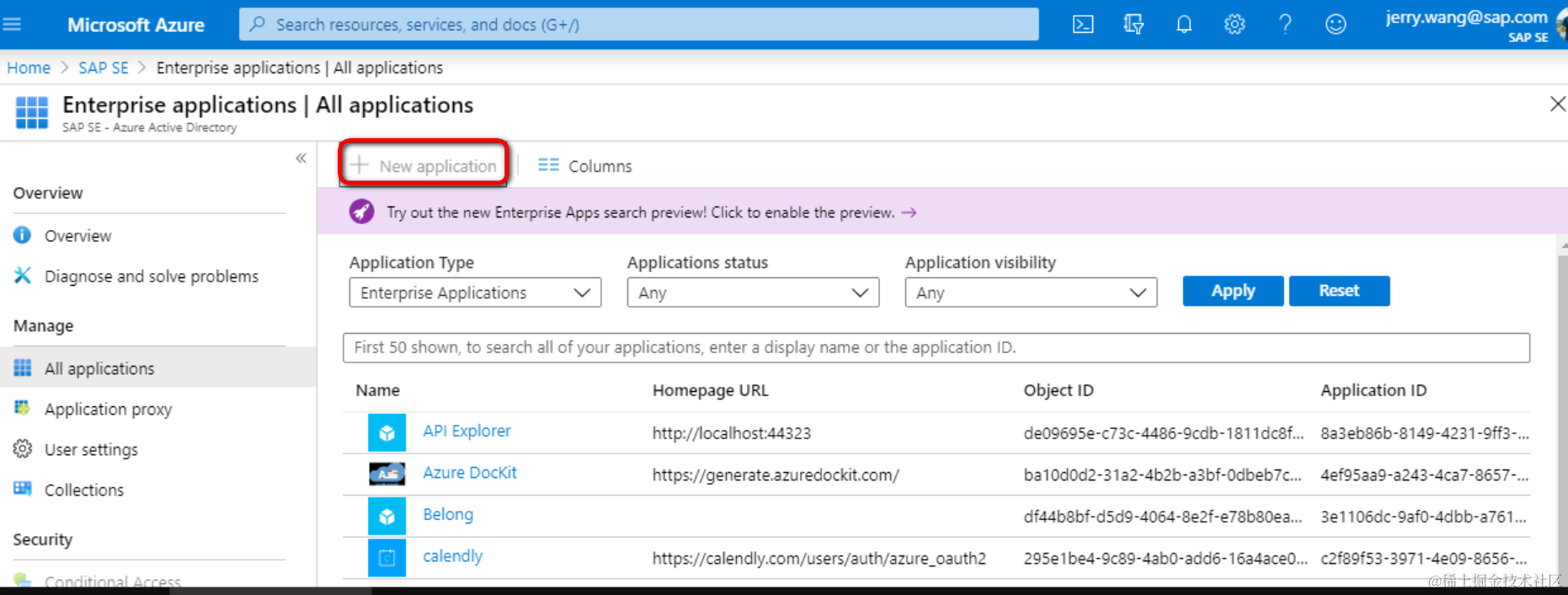Click the application name search field
The width and height of the screenshot is (1568, 595).
[x=936, y=347]
